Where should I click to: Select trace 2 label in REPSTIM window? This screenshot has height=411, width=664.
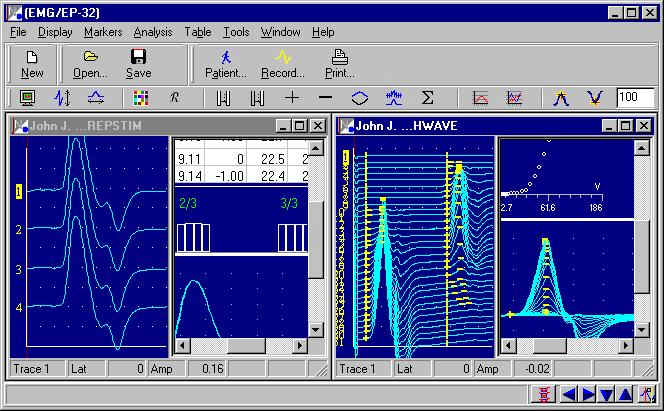[19, 229]
